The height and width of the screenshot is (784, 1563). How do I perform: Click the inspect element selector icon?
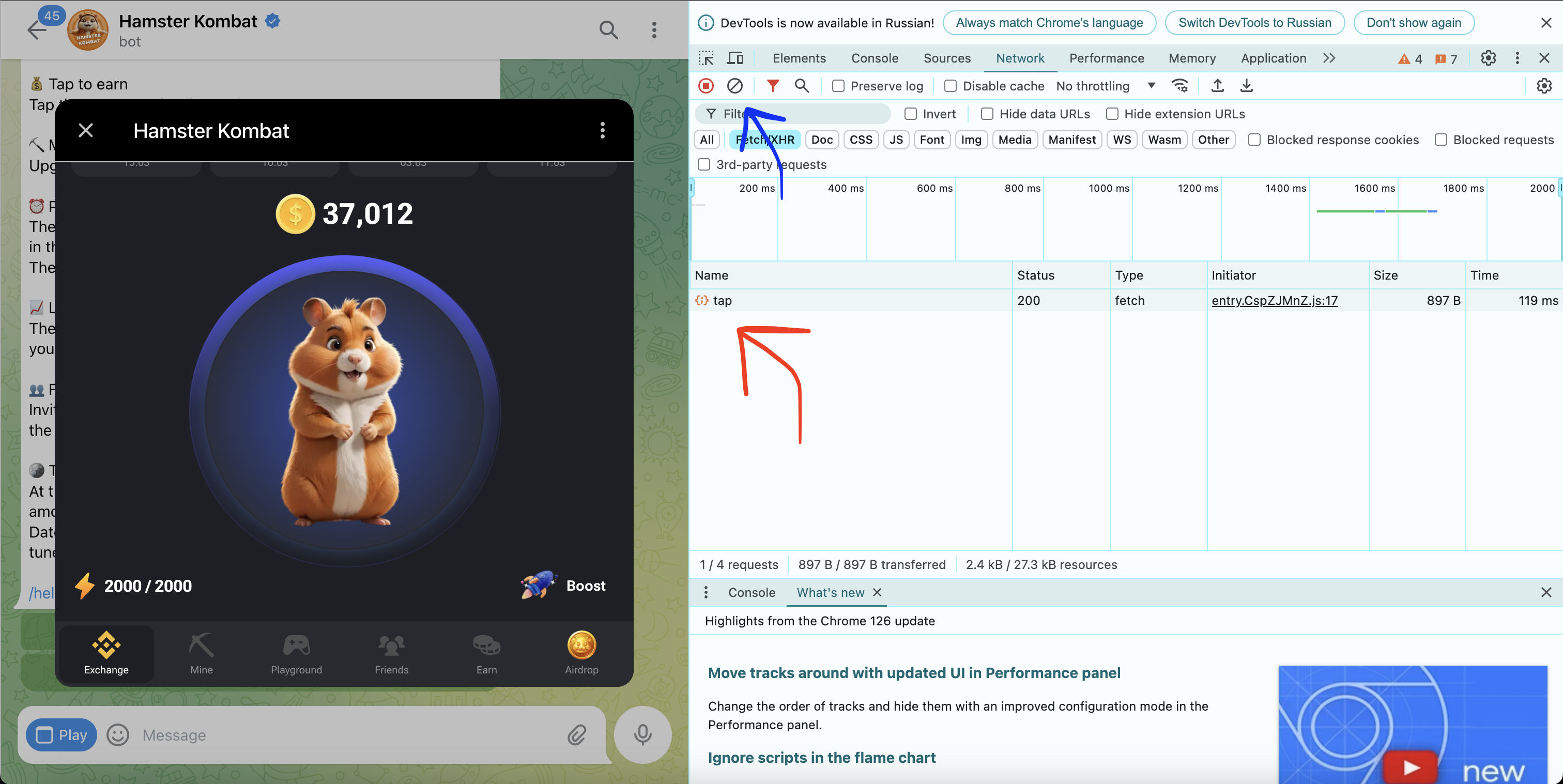[x=706, y=58]
